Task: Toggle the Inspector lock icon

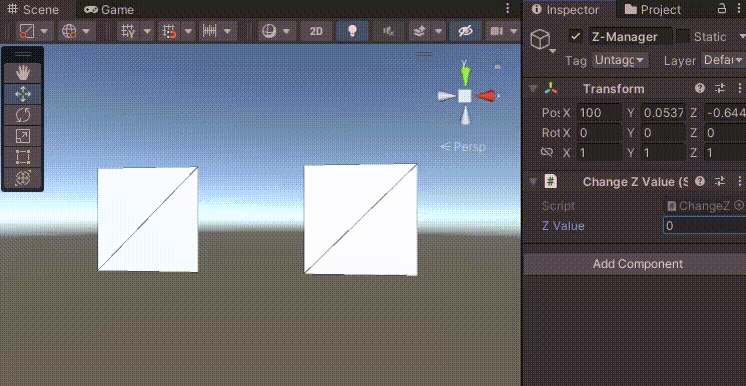Action: (x=722, y=9)
